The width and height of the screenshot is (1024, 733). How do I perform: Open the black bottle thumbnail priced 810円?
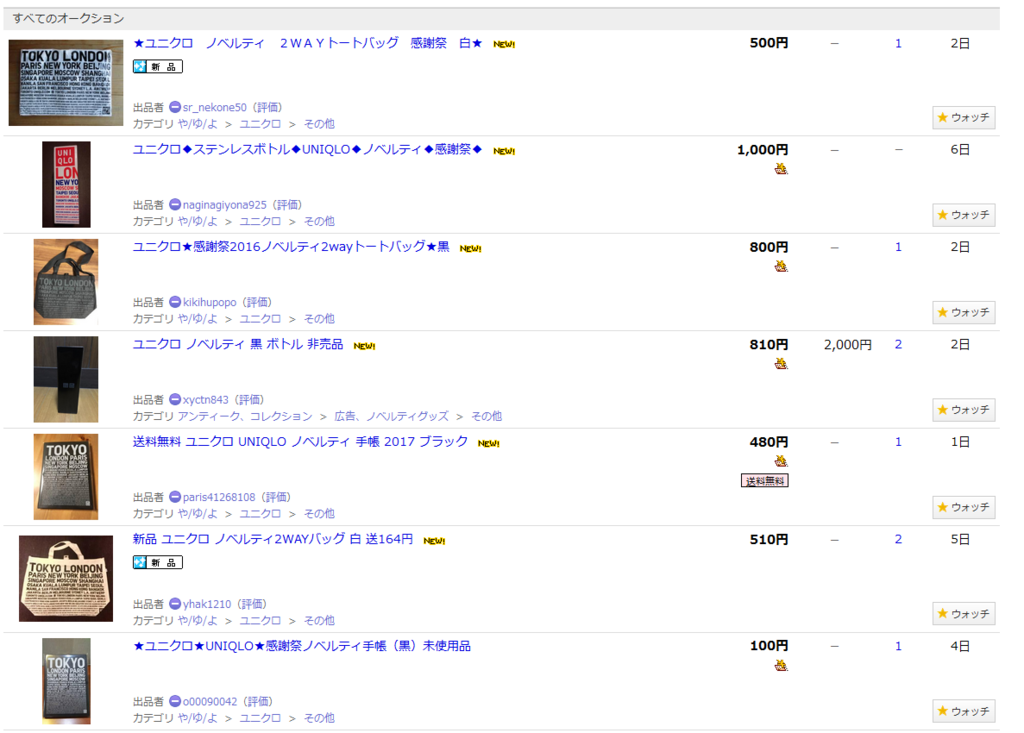tap(66, 379)
